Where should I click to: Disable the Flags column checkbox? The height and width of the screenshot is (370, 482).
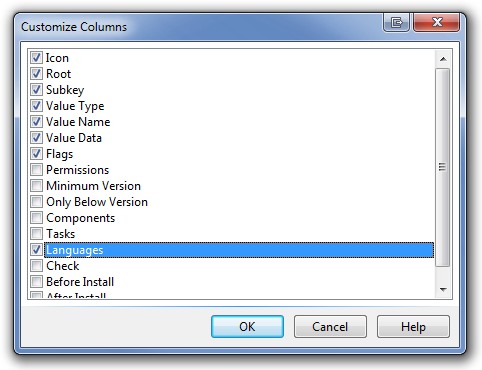36,154
